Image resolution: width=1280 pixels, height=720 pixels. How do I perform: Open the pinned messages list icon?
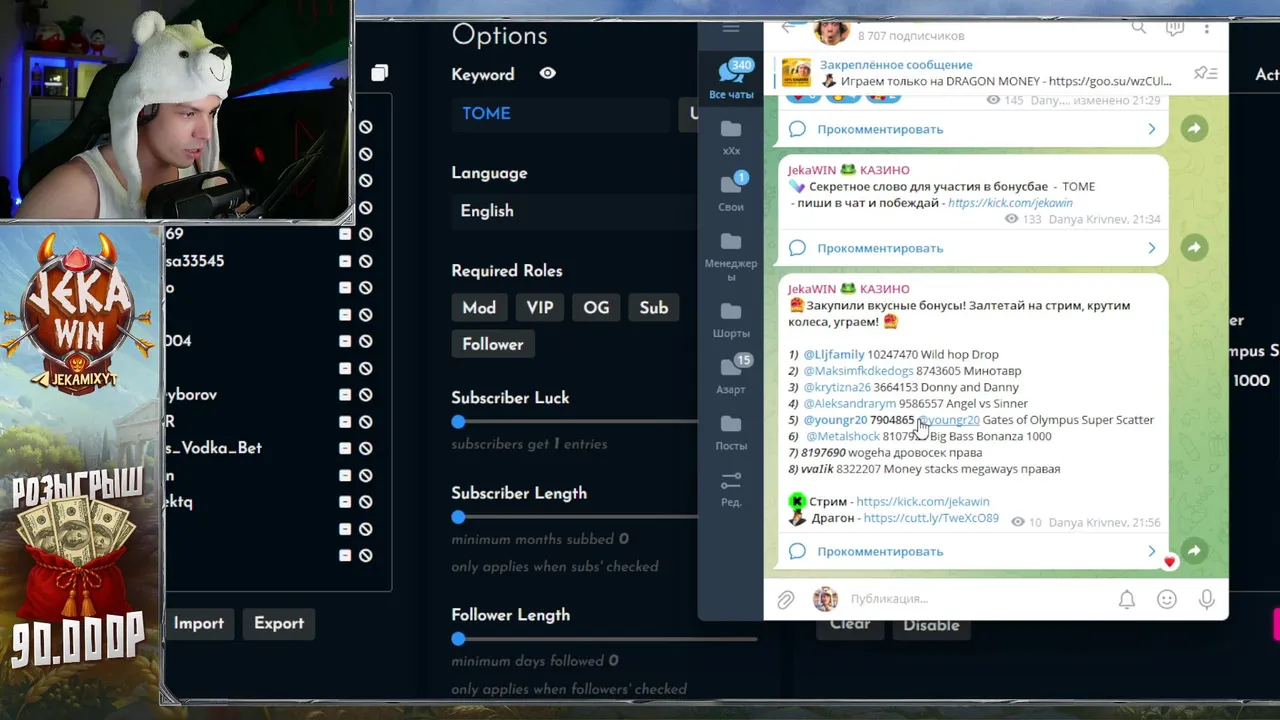(1205, 73)
